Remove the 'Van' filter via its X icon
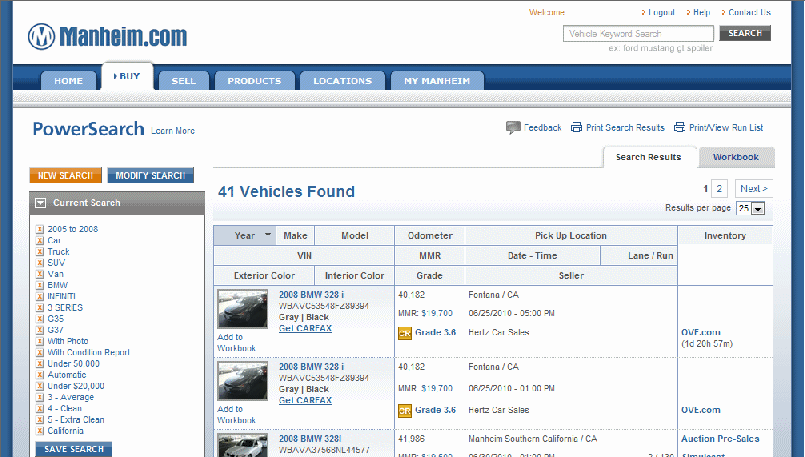The height and width of the screenshot is (457, 805). point(40,274)
